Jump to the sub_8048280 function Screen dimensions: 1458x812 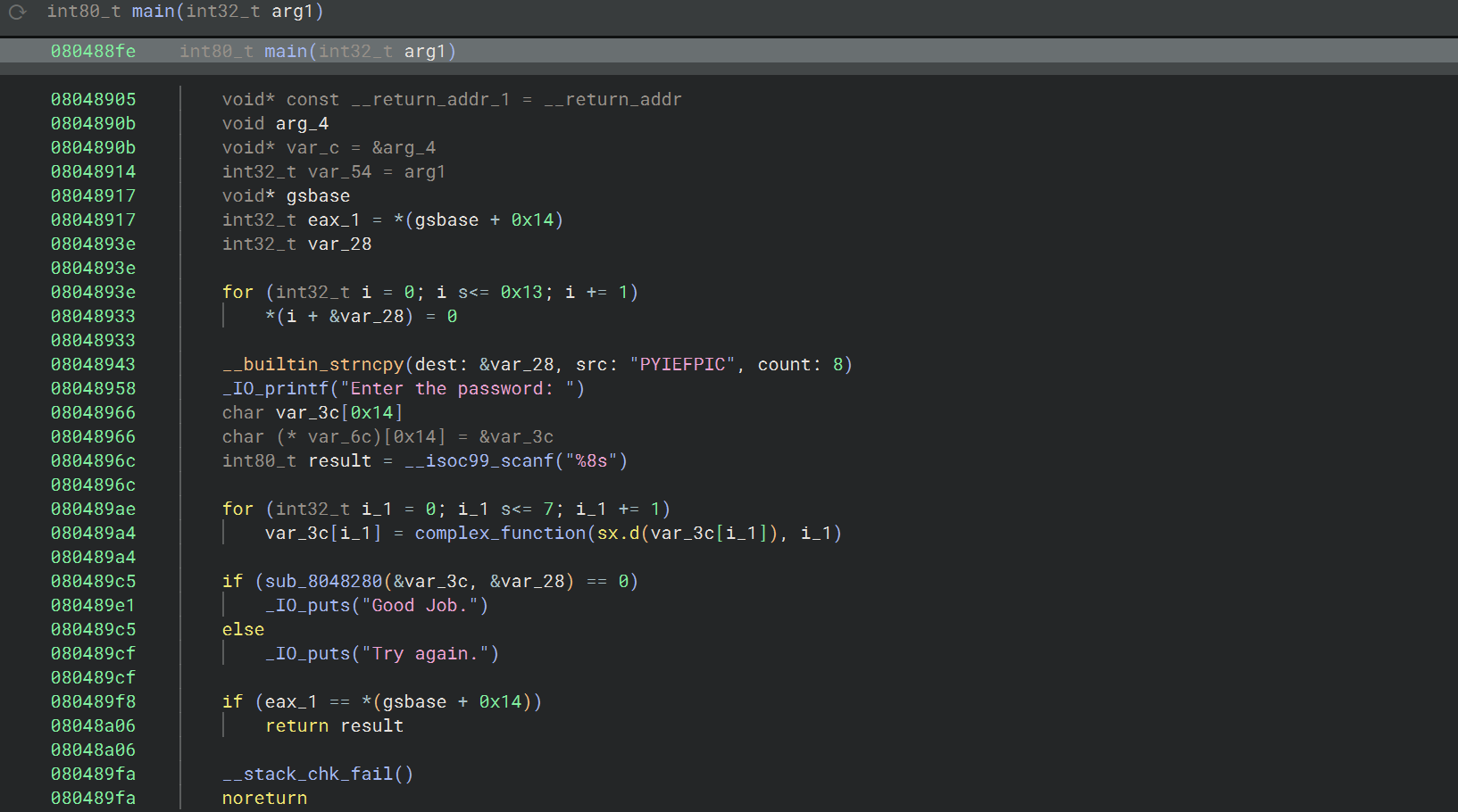click(x=323, y=581)
